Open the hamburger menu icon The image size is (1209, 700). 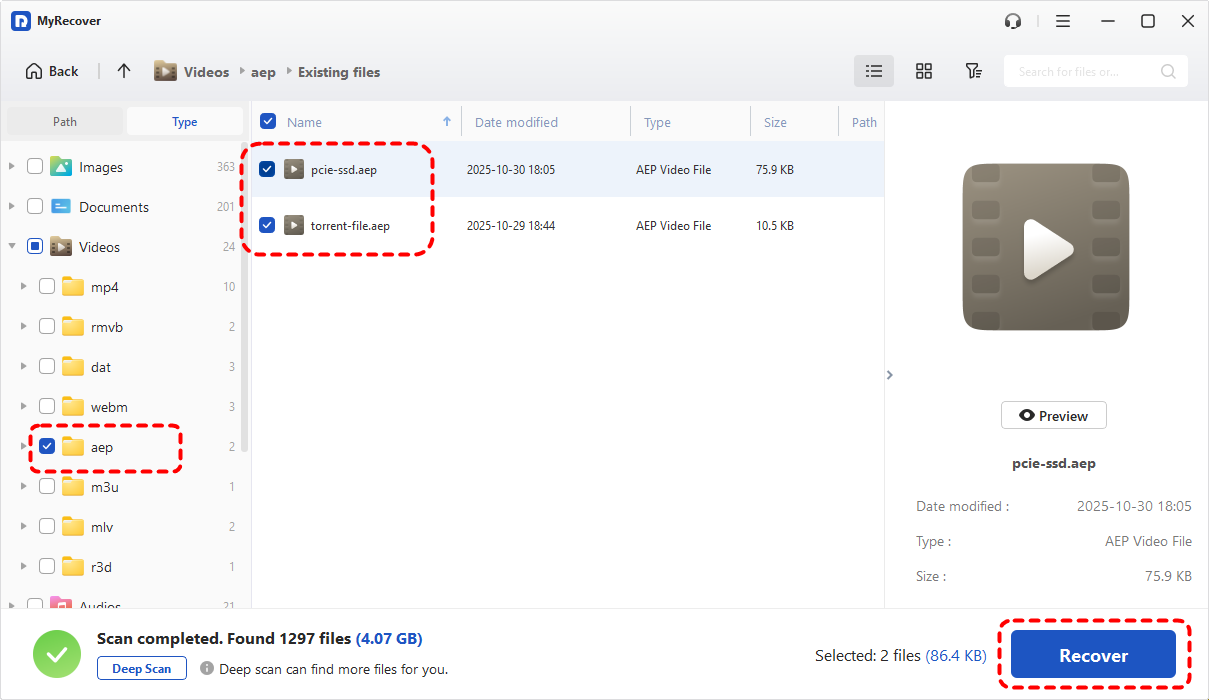(1063, 21)
